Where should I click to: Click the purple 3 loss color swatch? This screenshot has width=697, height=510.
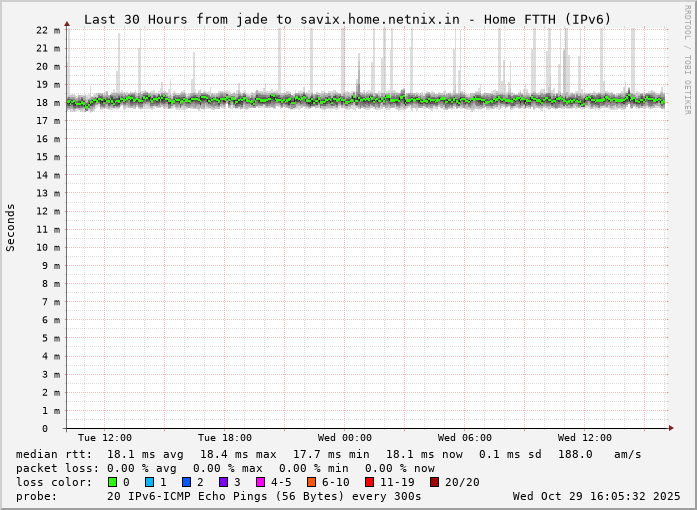[x=224, y=482]
